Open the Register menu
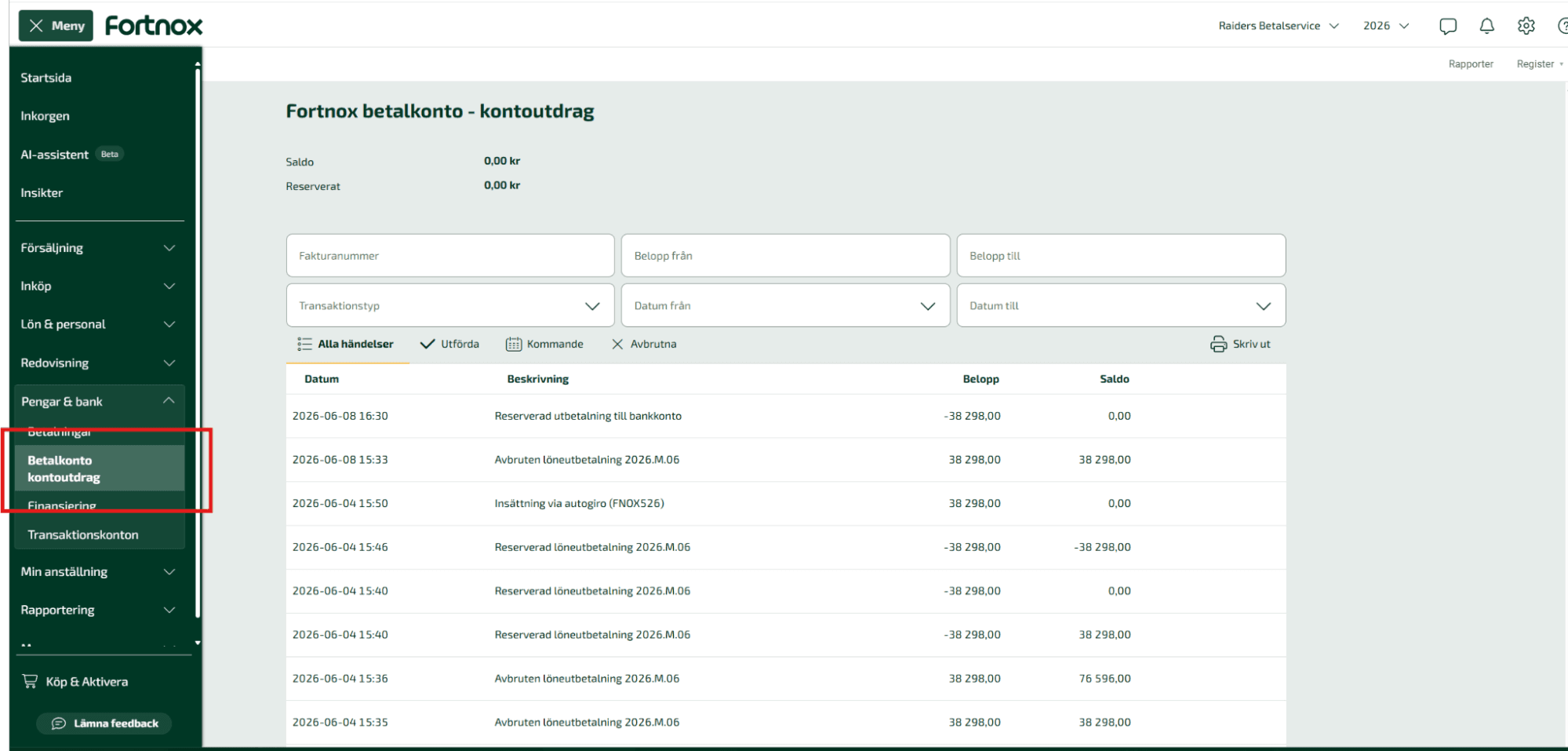Image resolution: width=1568 pixels, height=751 pixels. [1539, 64]
